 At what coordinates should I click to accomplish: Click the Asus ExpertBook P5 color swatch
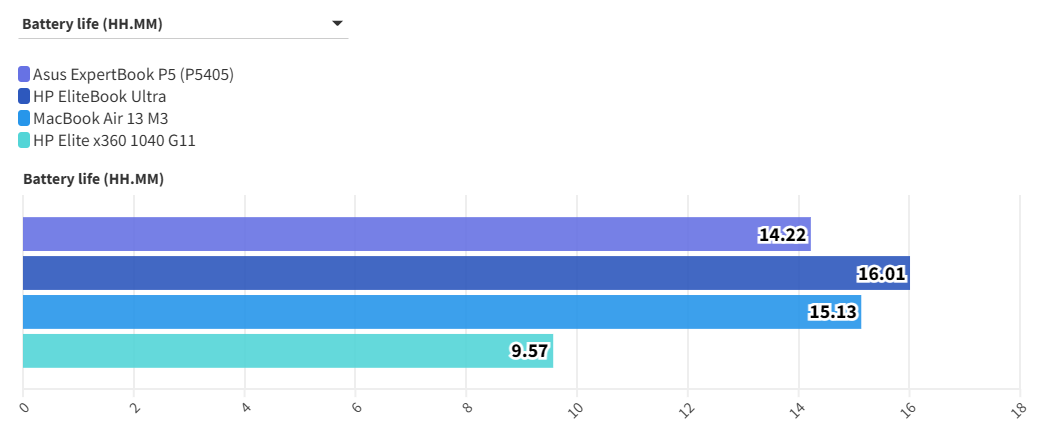(24, 74)
